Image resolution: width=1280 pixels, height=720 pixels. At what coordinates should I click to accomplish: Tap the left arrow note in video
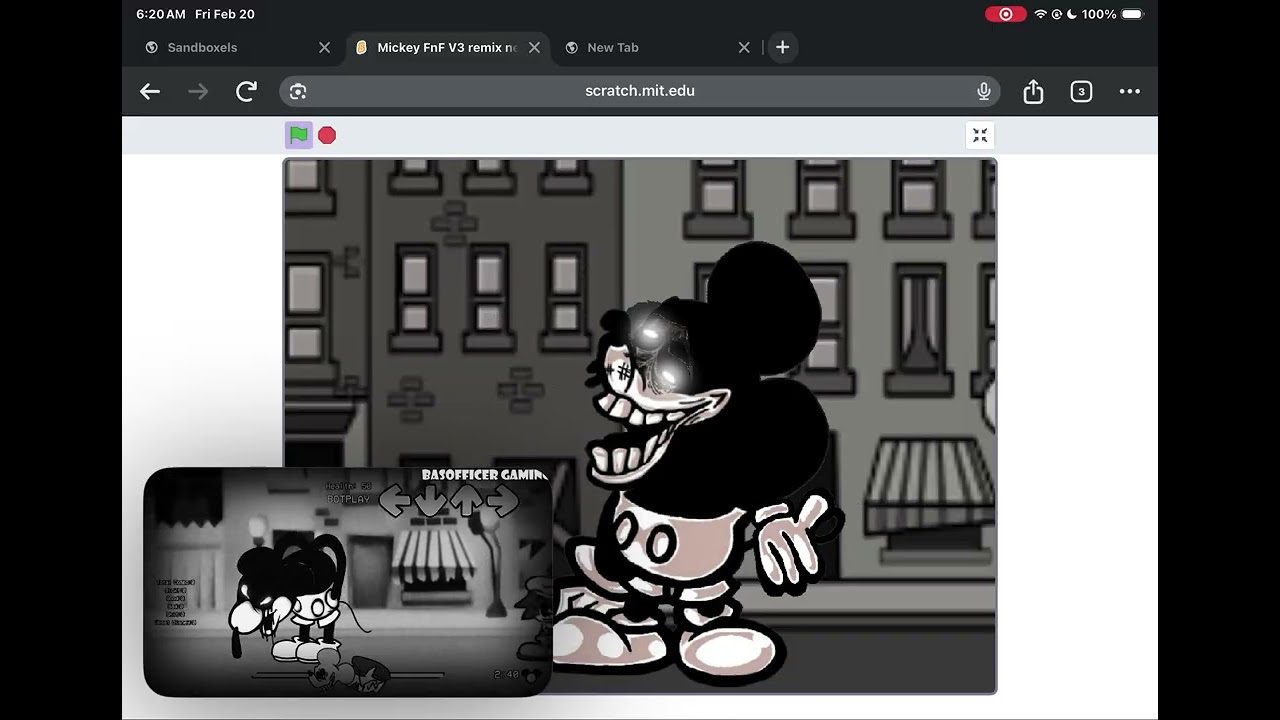pyautogui.click(x=394, y=500)
